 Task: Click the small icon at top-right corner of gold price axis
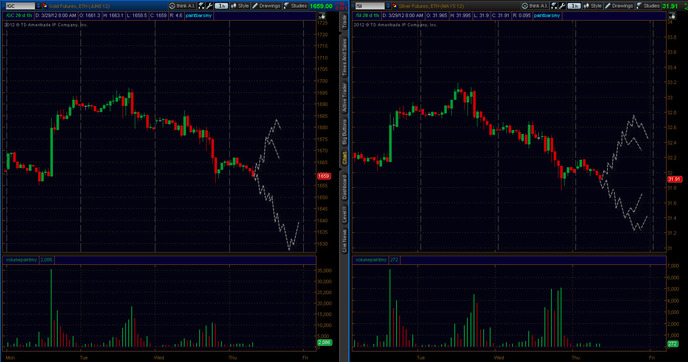pos(322,16)
